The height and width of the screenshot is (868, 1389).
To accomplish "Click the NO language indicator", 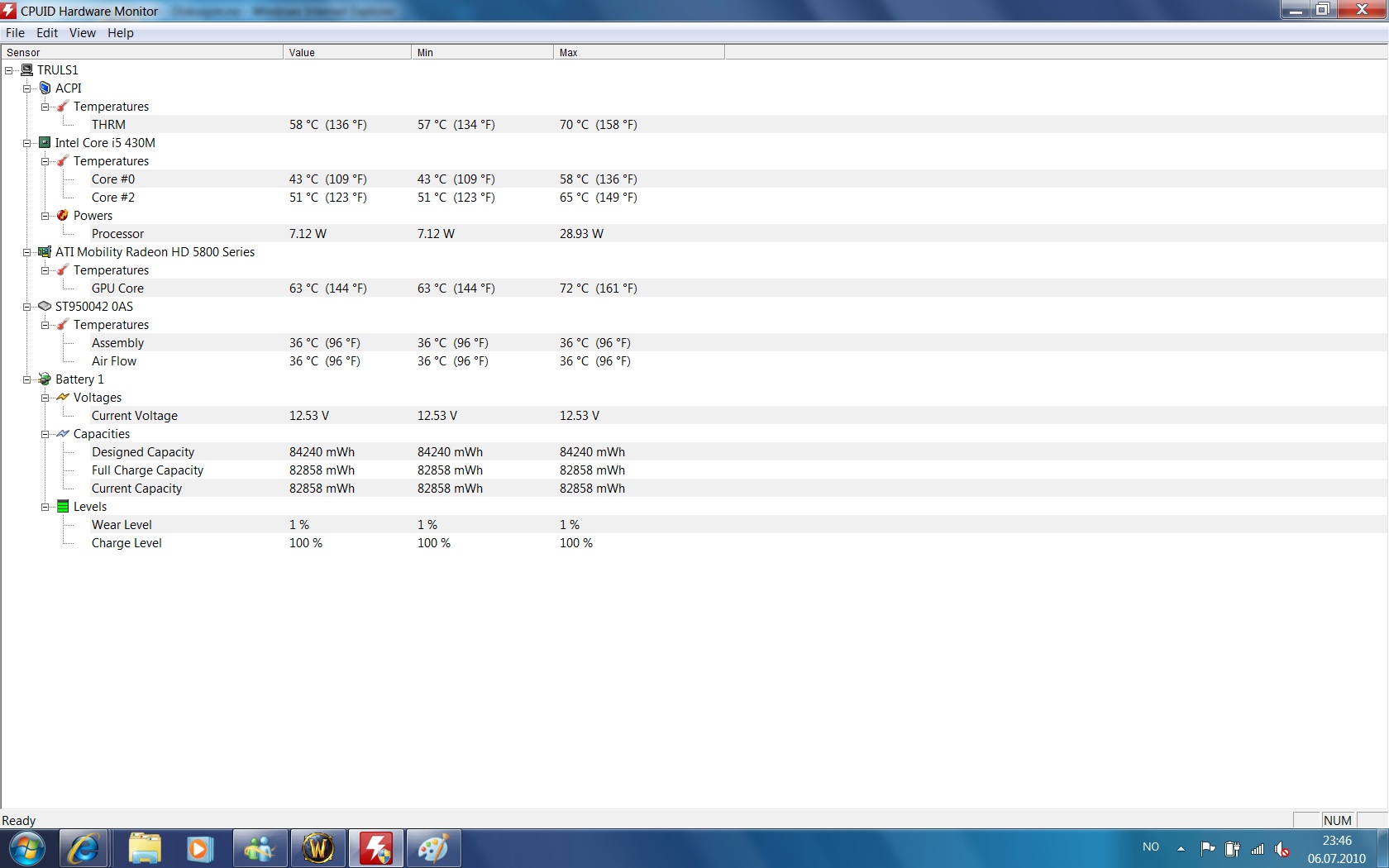I will tap(1151, 847).
